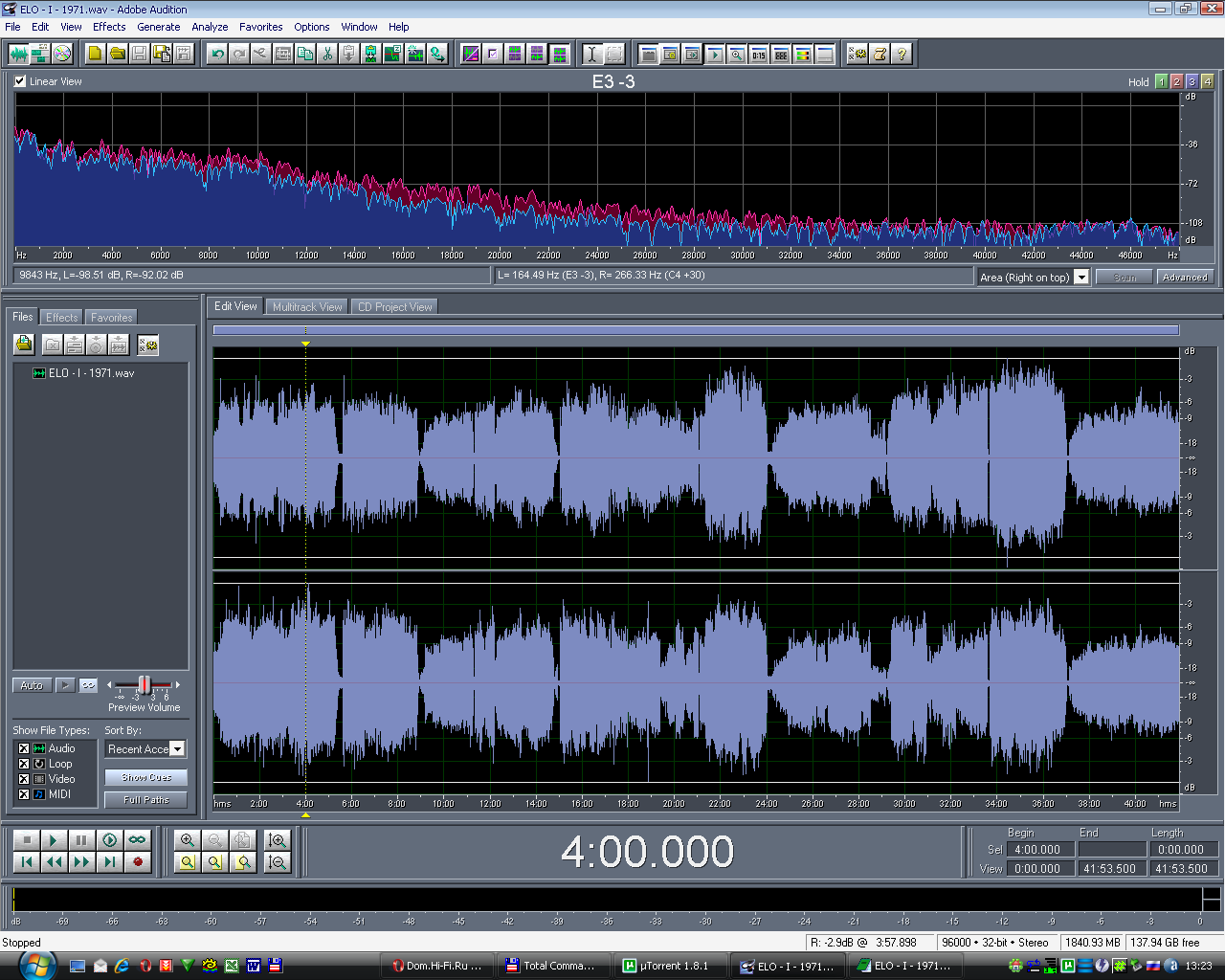The height and width of the screenshot is (980, 1225).
Task: Toggle loop preview button in Files panel
Action: (88, 685)
